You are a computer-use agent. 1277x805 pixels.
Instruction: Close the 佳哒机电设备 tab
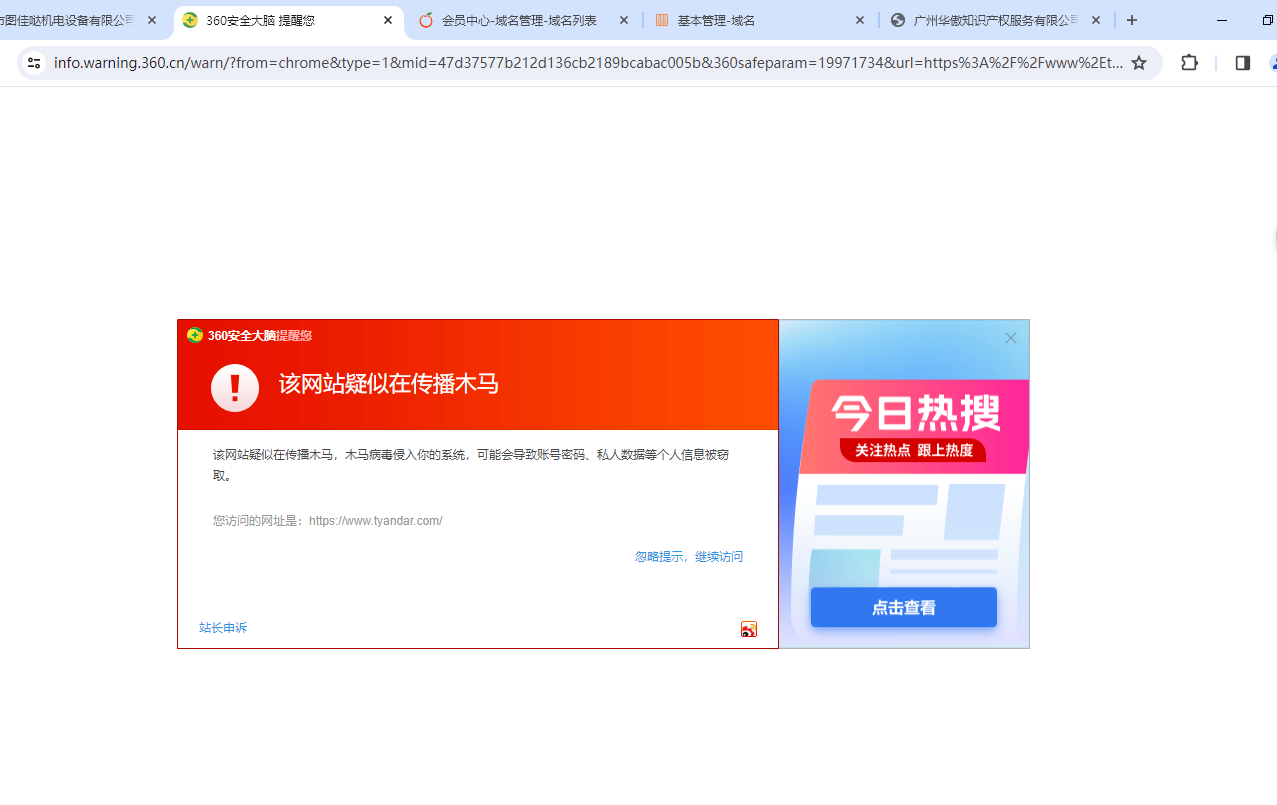[152, 20]
